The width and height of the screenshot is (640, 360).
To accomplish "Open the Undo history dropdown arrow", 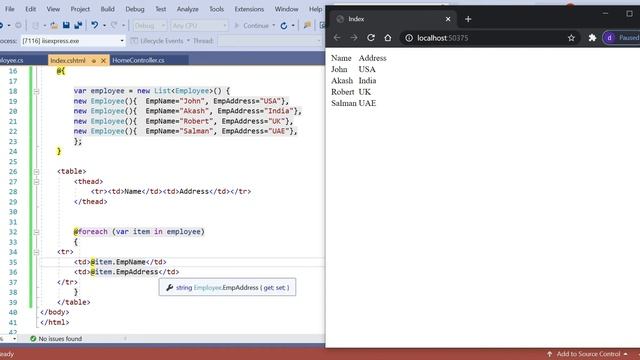I will (104, 26).
